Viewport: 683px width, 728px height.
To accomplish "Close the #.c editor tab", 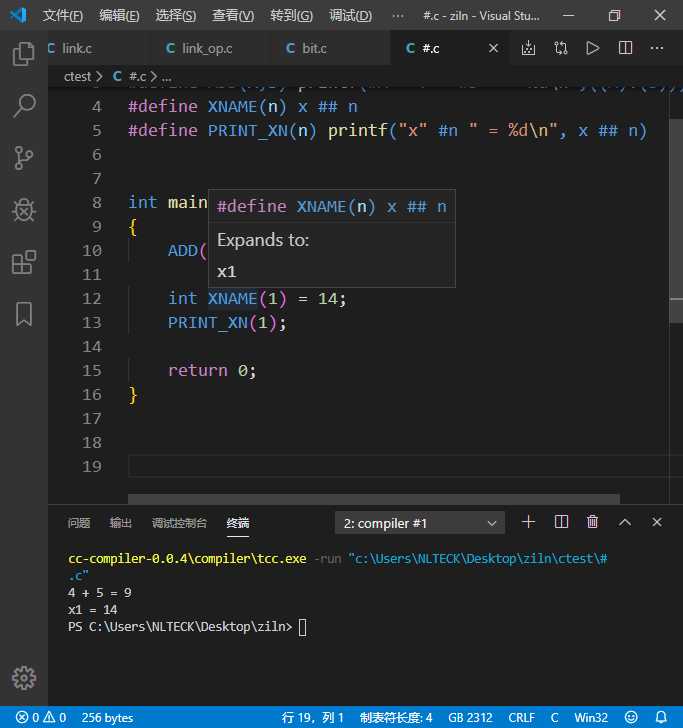I will [494, 48].
